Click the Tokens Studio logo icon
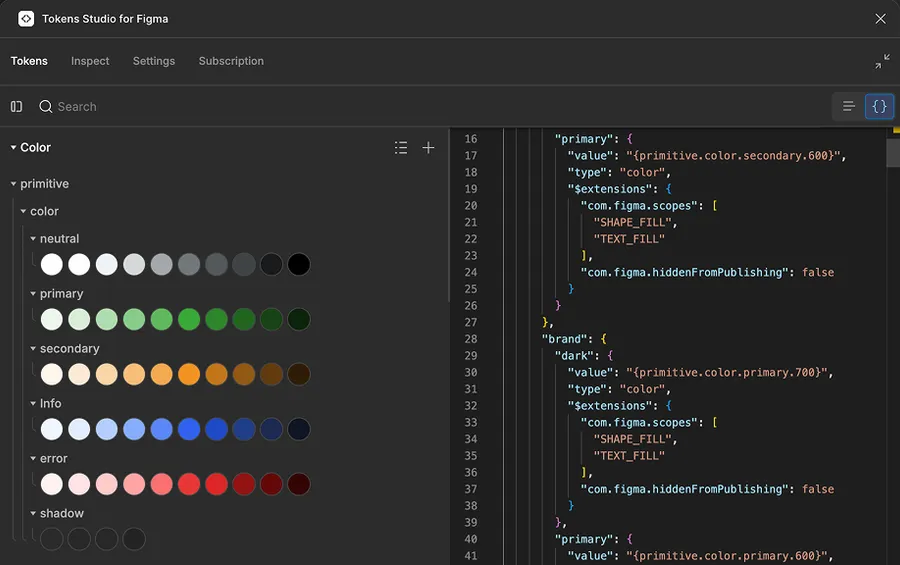Screen dimensions: 900x565 26,19
